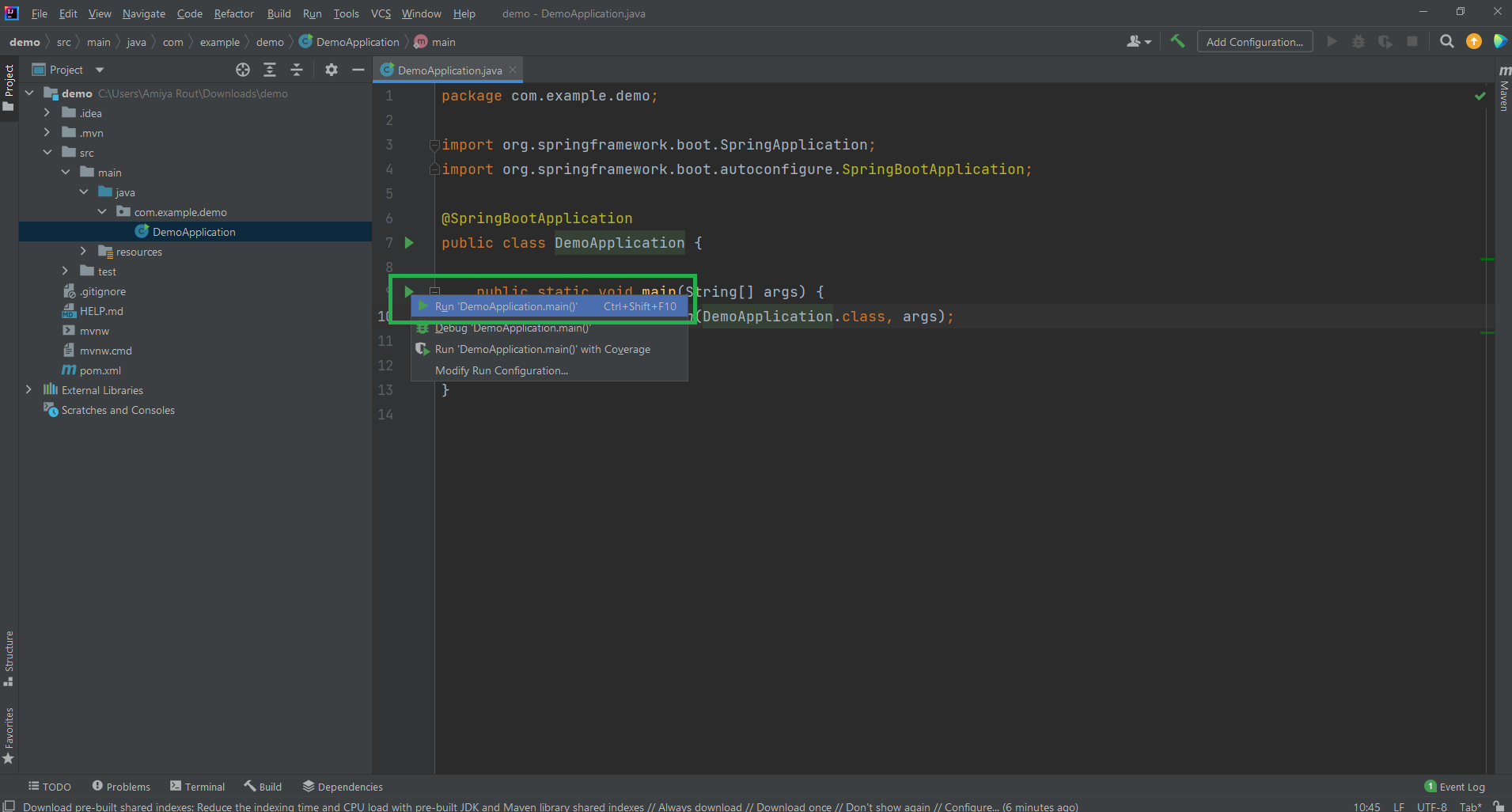Open the Build tool window
This screenshot has height=812, width=1512.
pyautogui.click(x=263, y=787)
